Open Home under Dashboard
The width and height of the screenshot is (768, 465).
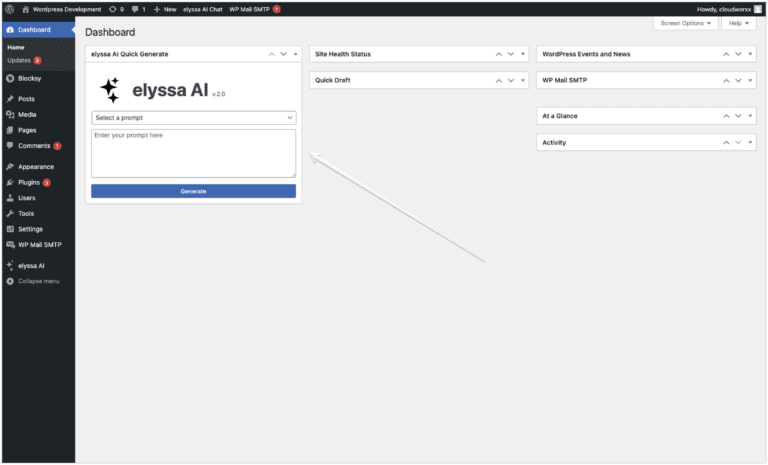point(16,48)
